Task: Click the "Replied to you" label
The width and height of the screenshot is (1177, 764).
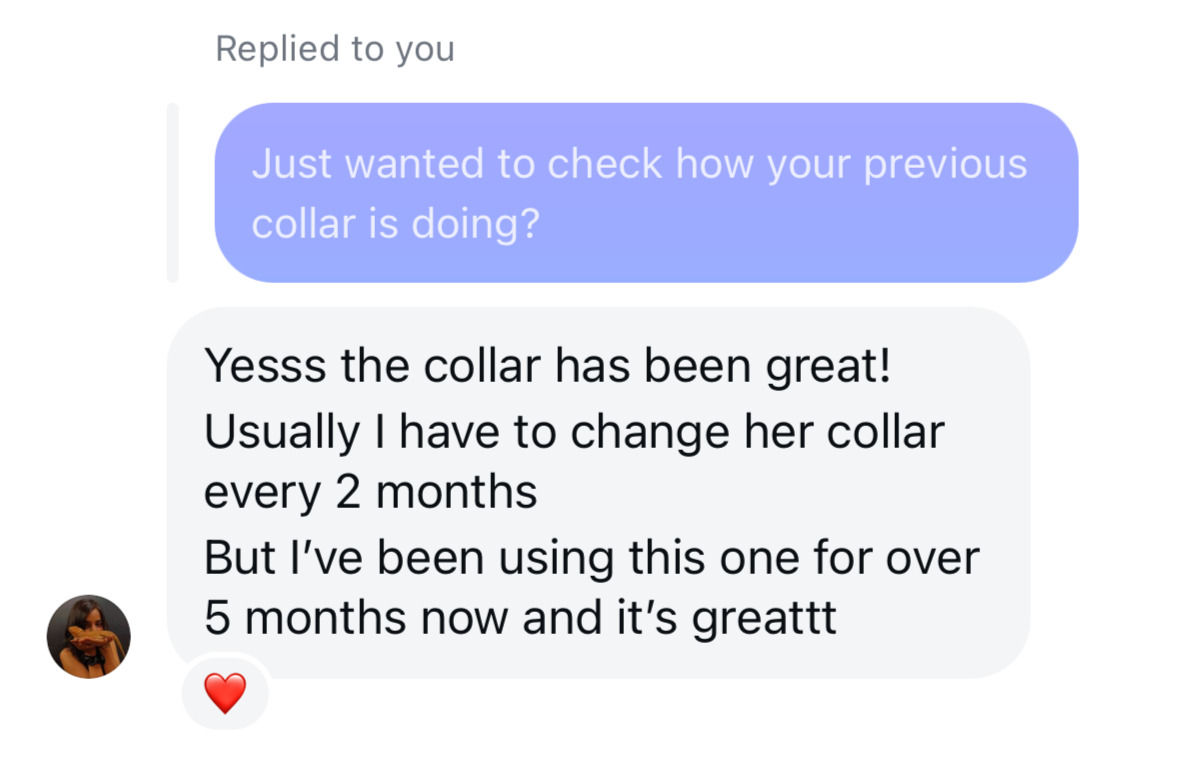Action: pyautogui.click(x=335, y=49)
